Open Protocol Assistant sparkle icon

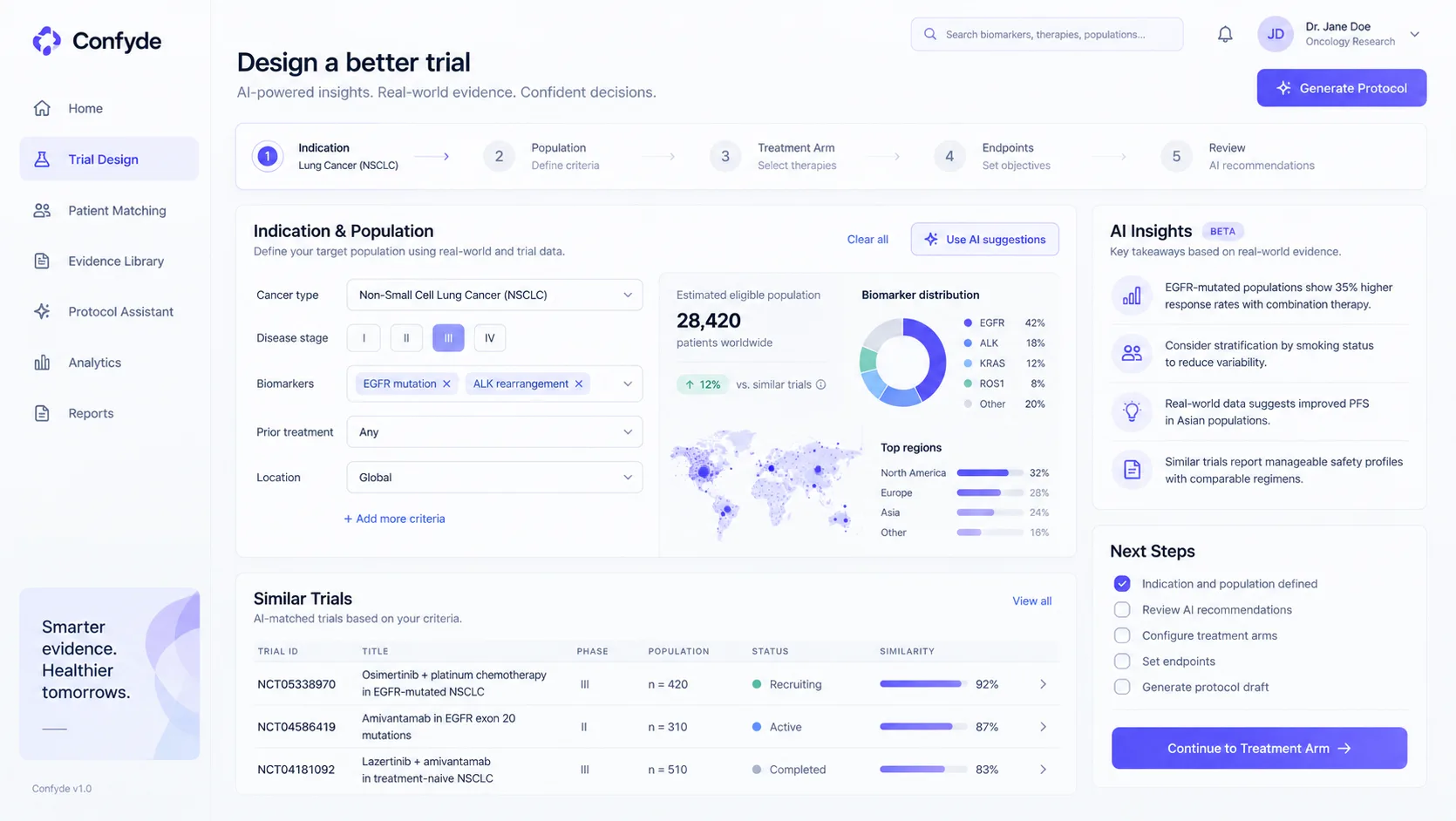click(42, 311)
